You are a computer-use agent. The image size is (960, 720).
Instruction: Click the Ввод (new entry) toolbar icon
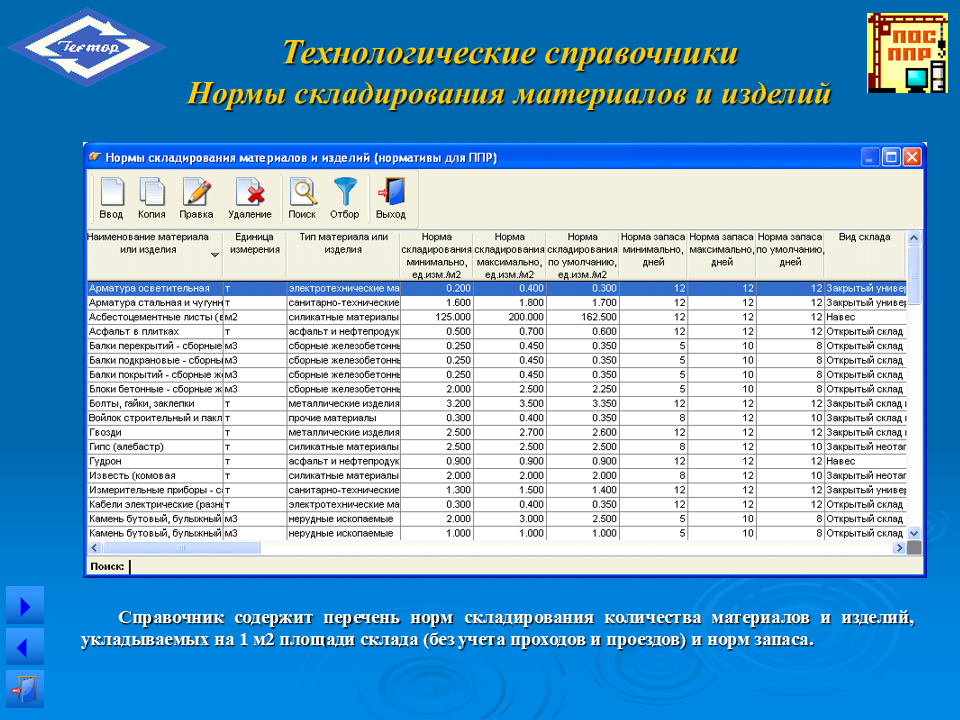(111, 198)
